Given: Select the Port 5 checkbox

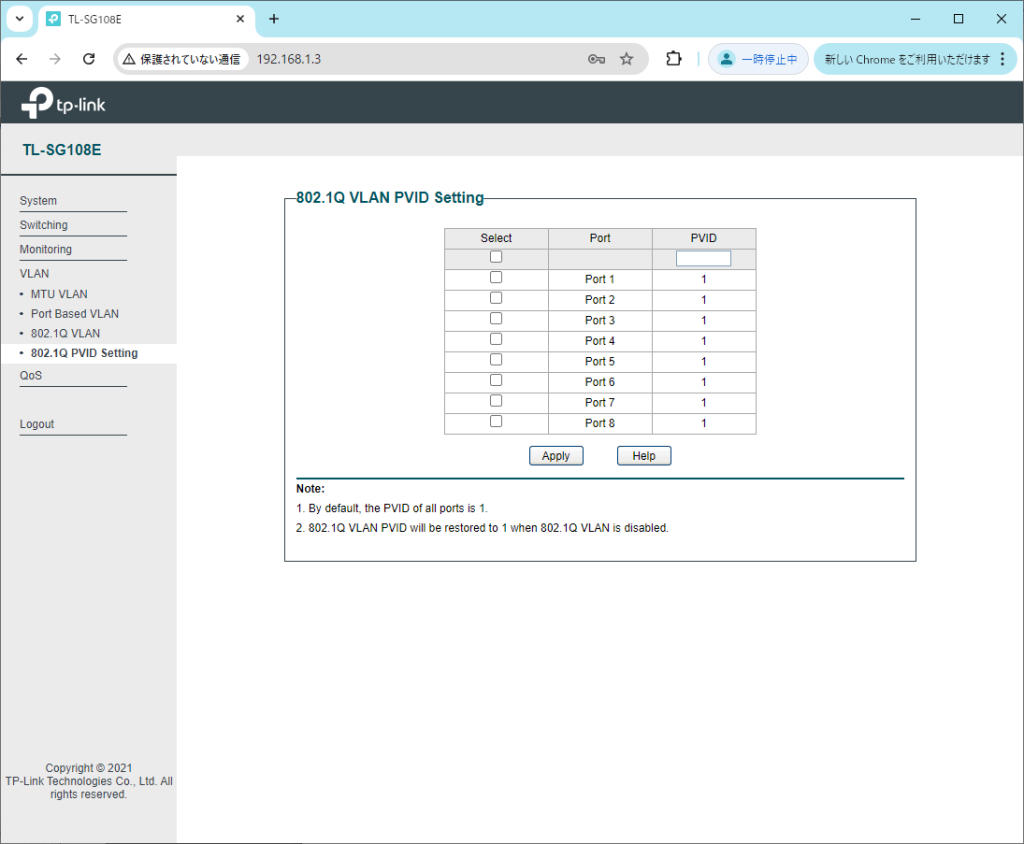Looking at the screenshot, I should click(496, 360).
